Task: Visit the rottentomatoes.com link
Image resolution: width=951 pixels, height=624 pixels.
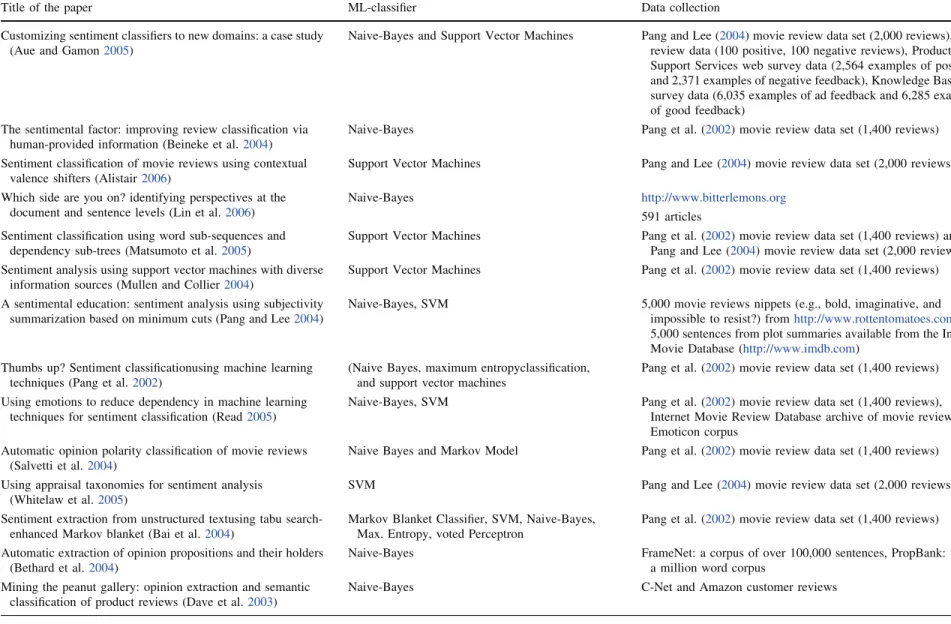Action: (872, 319)
